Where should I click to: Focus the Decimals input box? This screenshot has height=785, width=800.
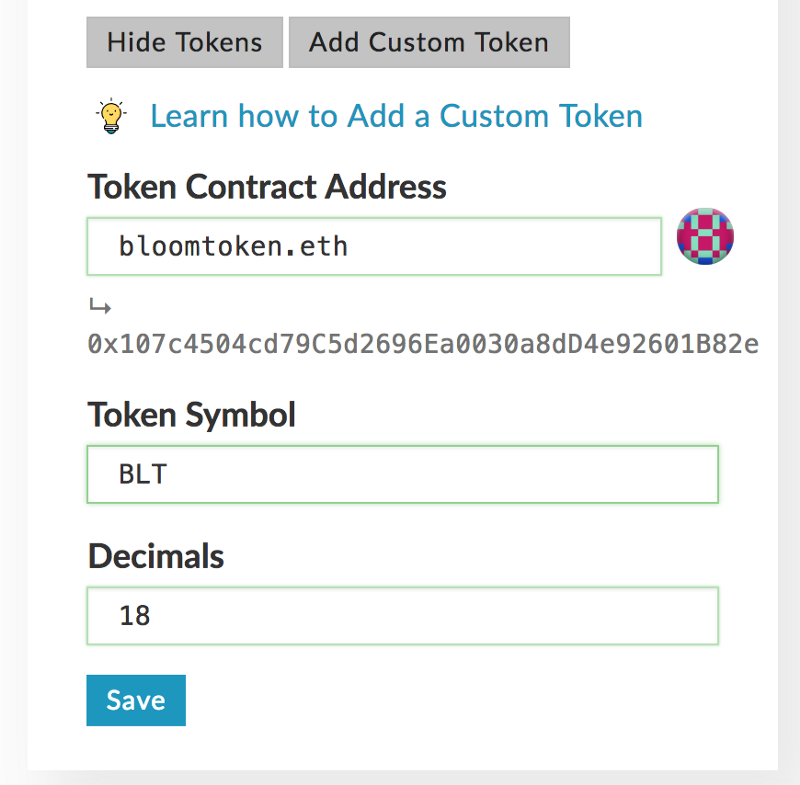click(x=403, y=616)
